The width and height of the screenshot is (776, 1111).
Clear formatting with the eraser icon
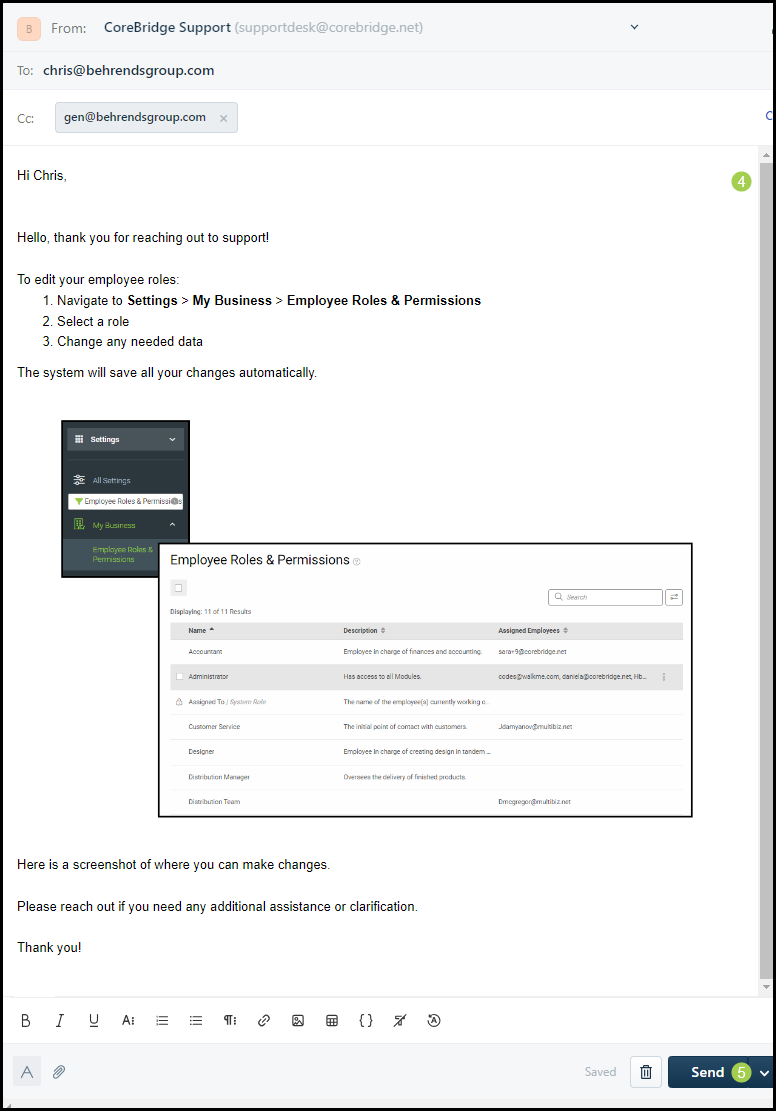(400, 1020)
